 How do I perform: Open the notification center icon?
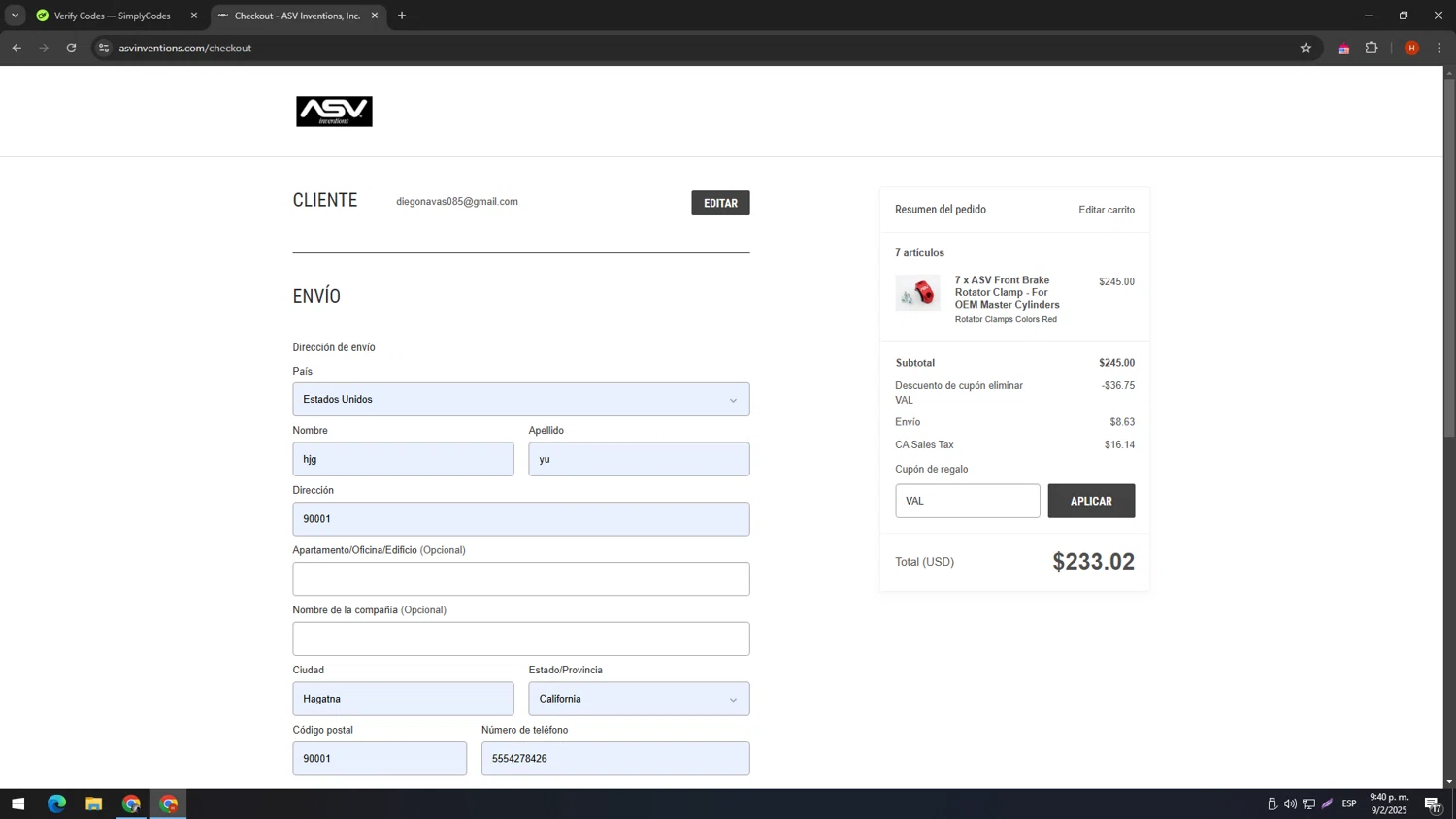coord(1433,803)
